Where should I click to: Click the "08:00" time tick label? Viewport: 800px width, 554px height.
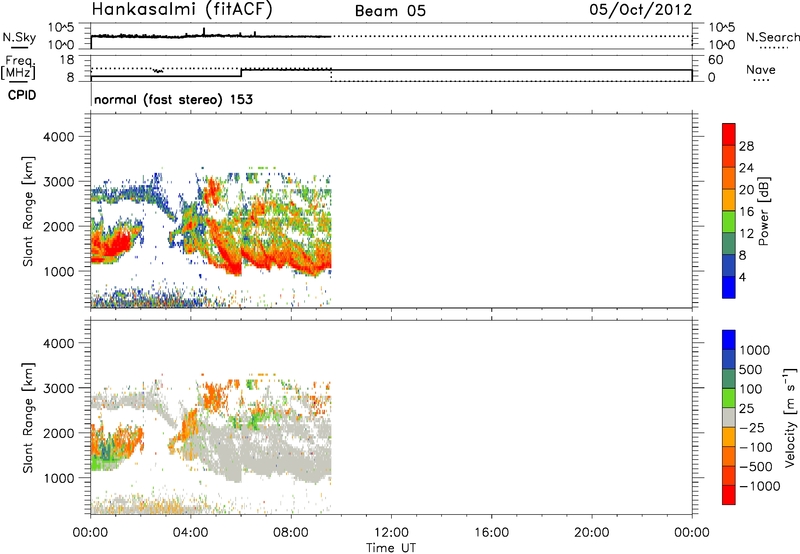[x=291, y=533]
